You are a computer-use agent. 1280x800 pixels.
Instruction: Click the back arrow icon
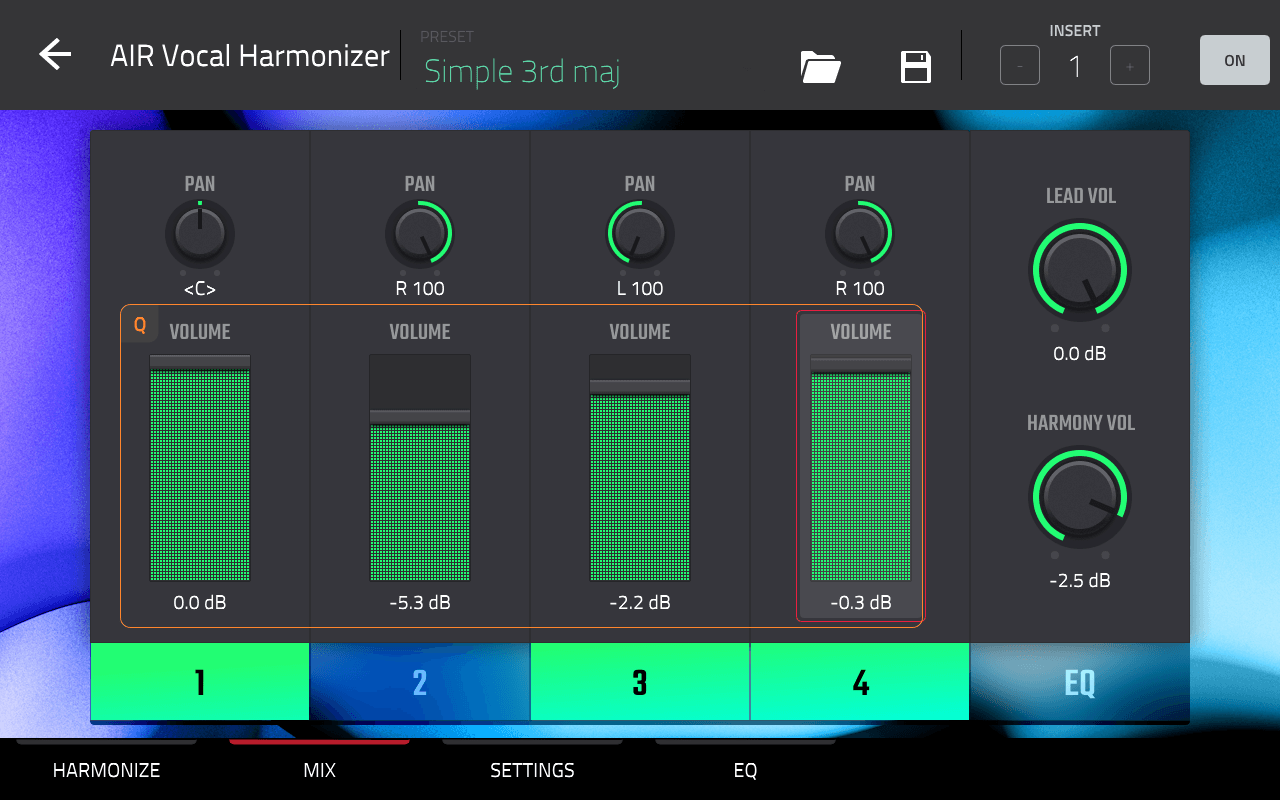click(55, 55)
